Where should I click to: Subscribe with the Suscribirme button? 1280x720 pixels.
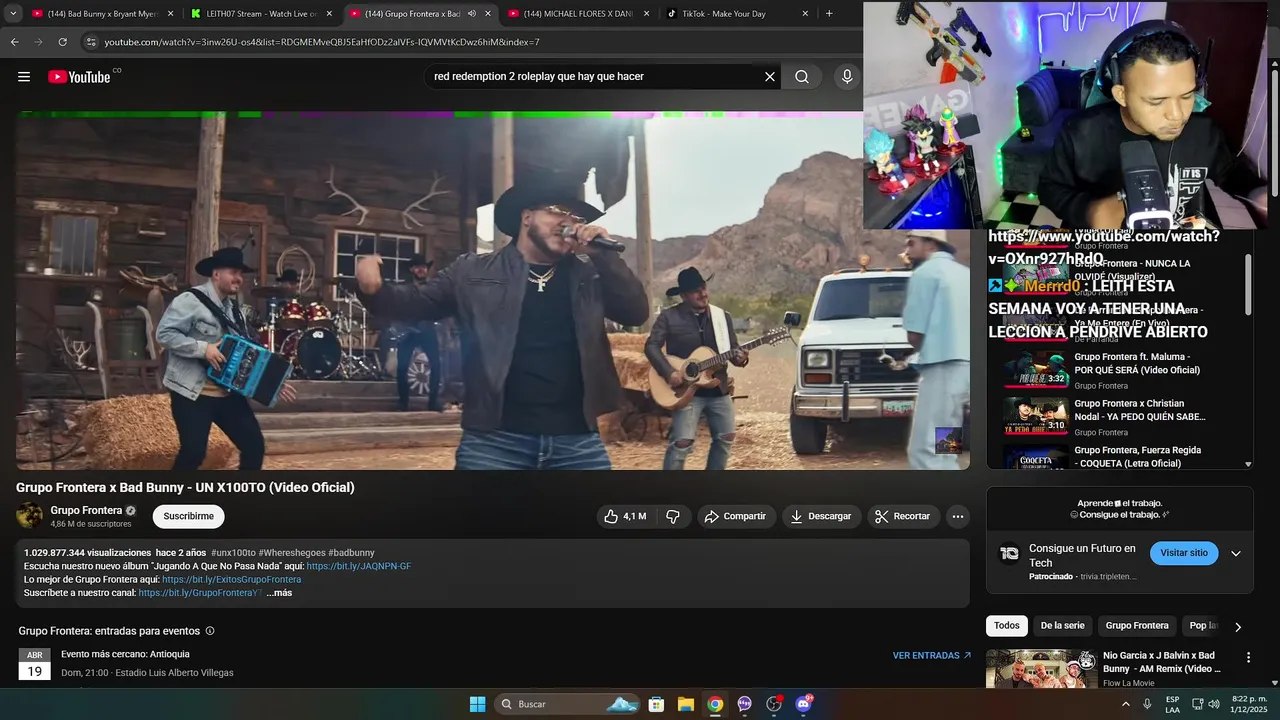(x=188, y=516)
